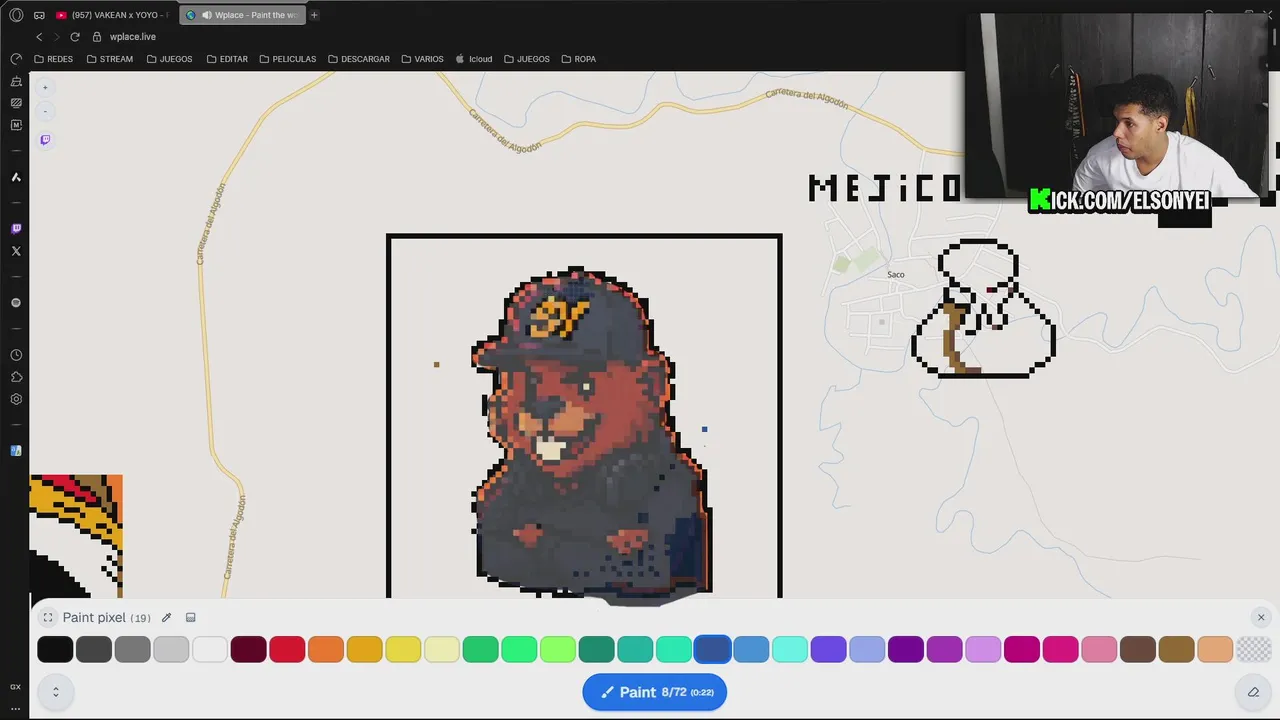Select the light pink color swatch
1280x720 pixels.
(x=1099, y=650)
